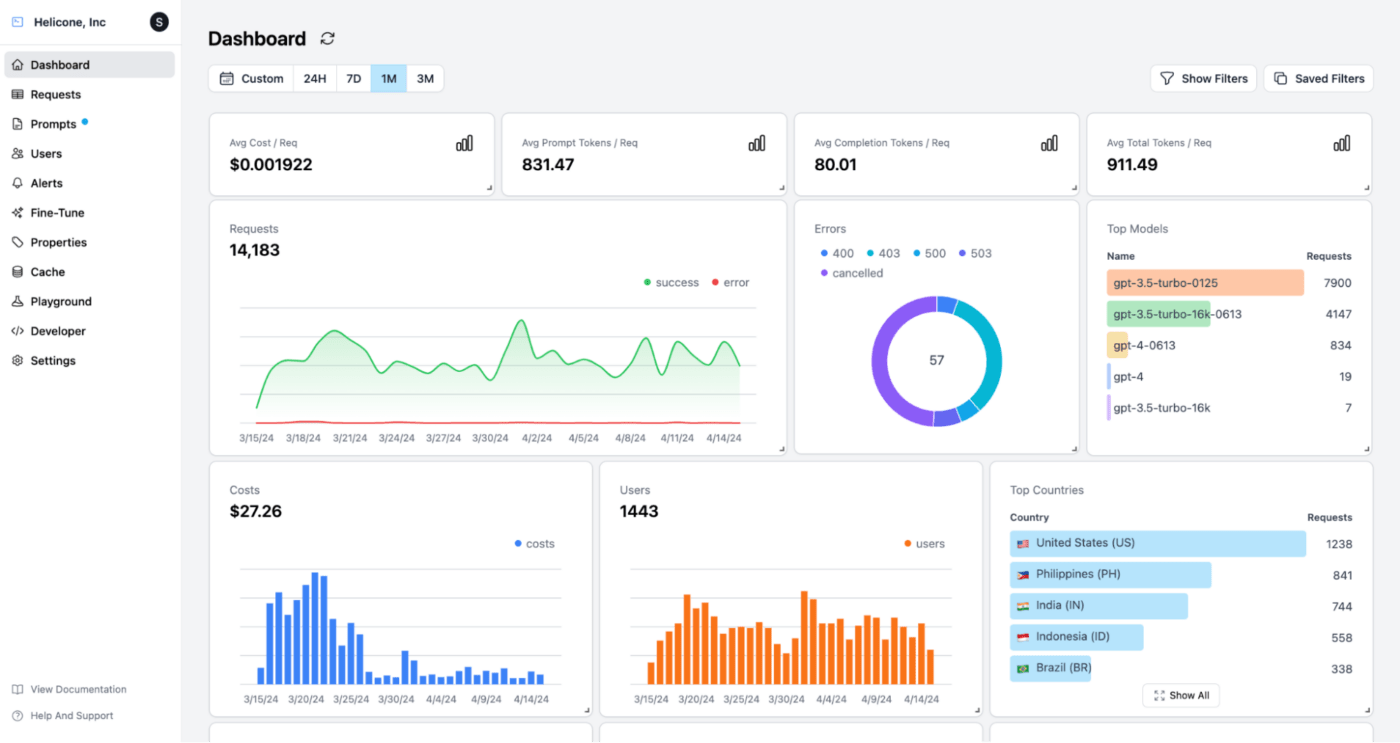1400x743 pixels.
Task: Click the Alerts bell icon in sidebar
Action: 17,183
